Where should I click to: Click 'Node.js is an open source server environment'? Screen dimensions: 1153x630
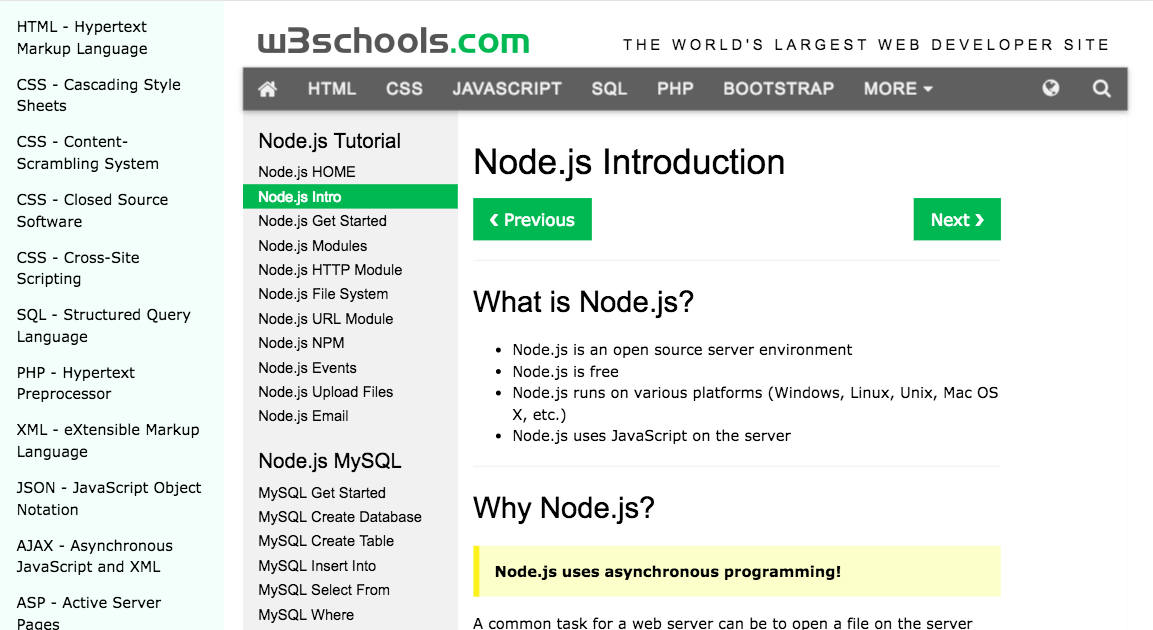(x=682, y=350)
